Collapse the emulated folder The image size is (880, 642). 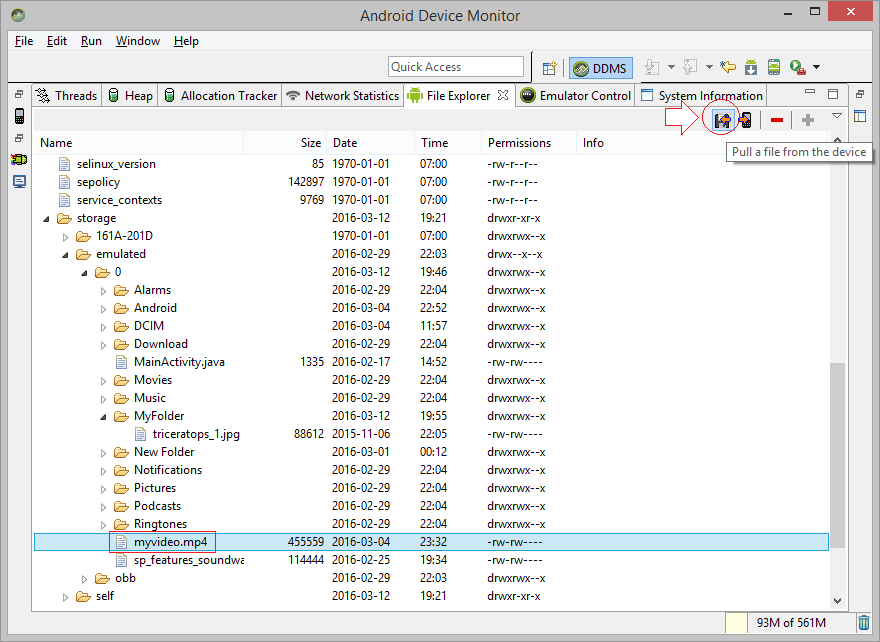pos(66,255)
